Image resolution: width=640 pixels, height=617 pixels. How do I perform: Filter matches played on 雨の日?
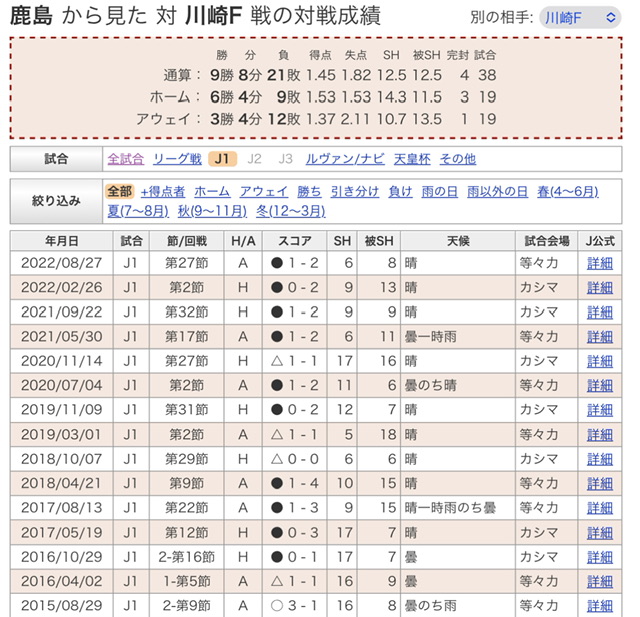point(440,191)
